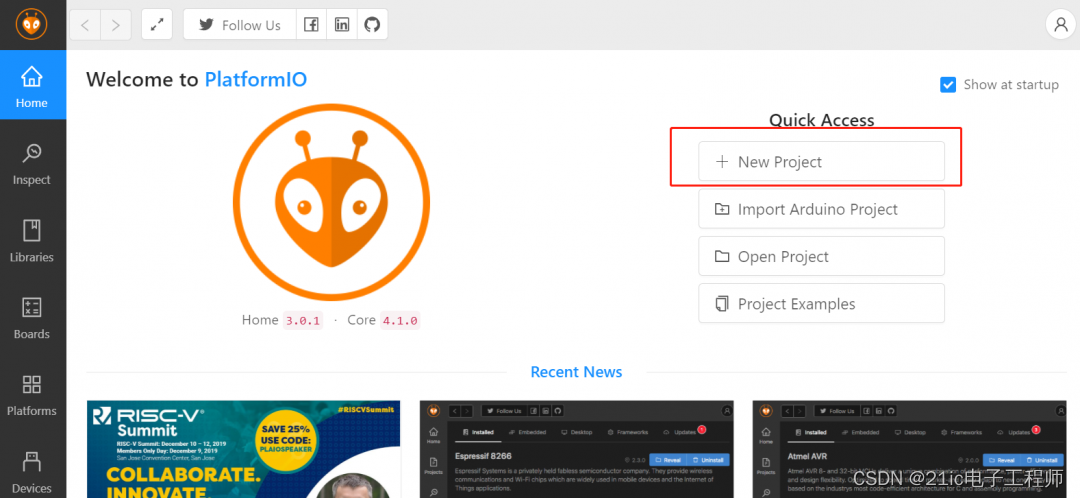The height and width of the screenshot is (498, 1080).
Task: Open the LinkedIn icon link
Action: (342, 25)
